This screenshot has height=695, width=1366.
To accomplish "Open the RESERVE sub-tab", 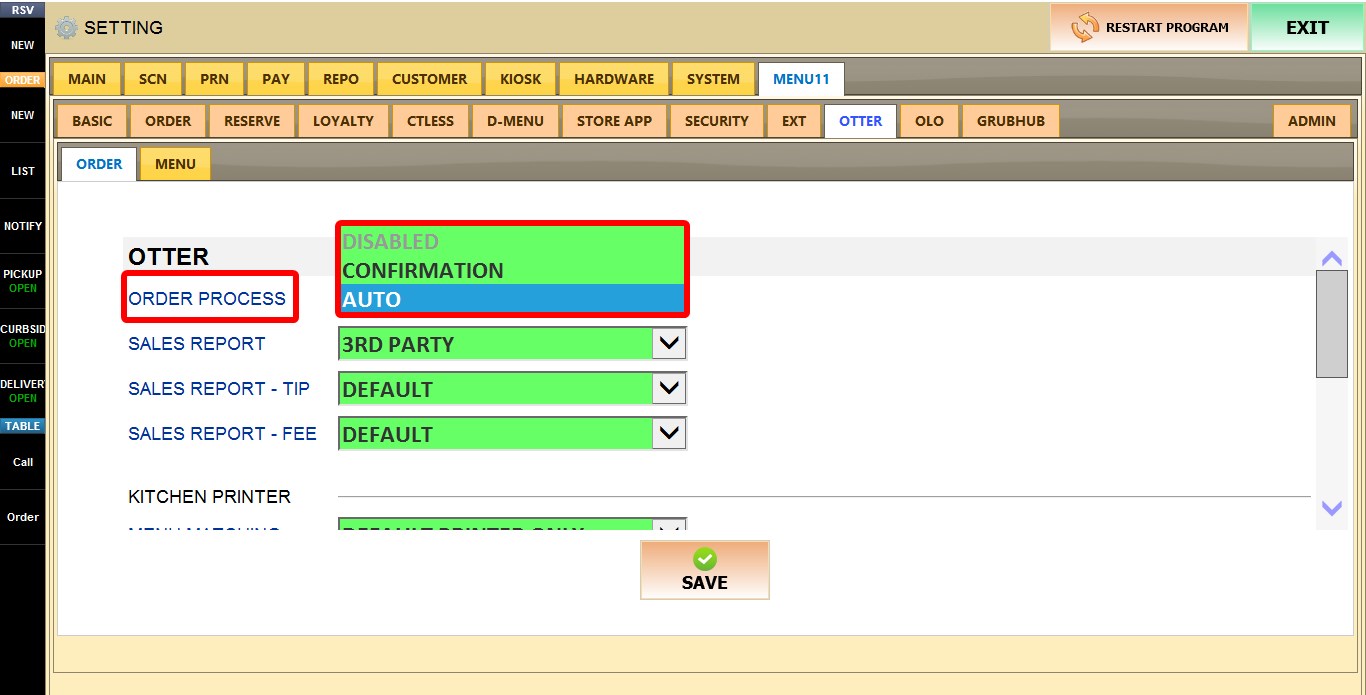I will 252,121.
